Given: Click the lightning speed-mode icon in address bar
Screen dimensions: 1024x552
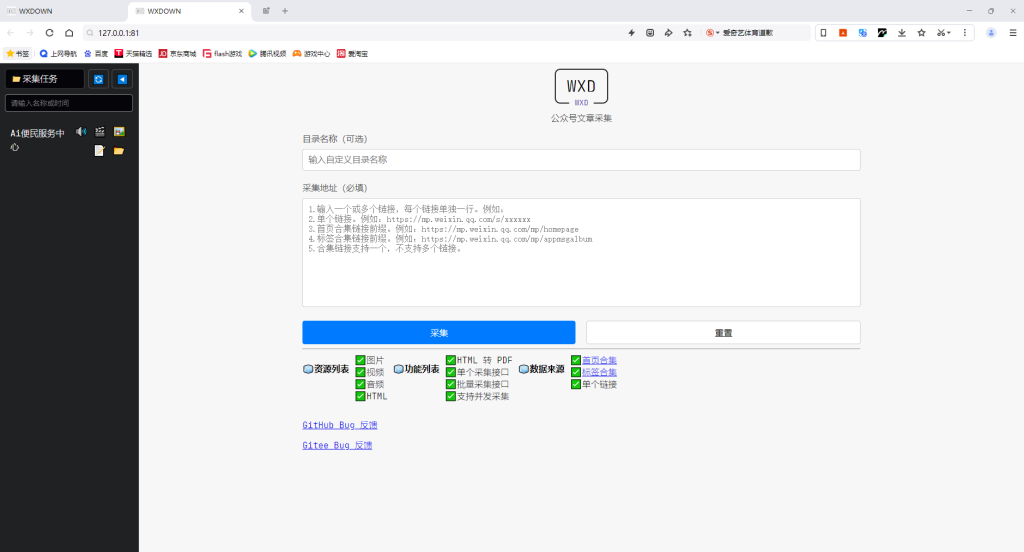Looking at the screenshot, I should 632,33.
